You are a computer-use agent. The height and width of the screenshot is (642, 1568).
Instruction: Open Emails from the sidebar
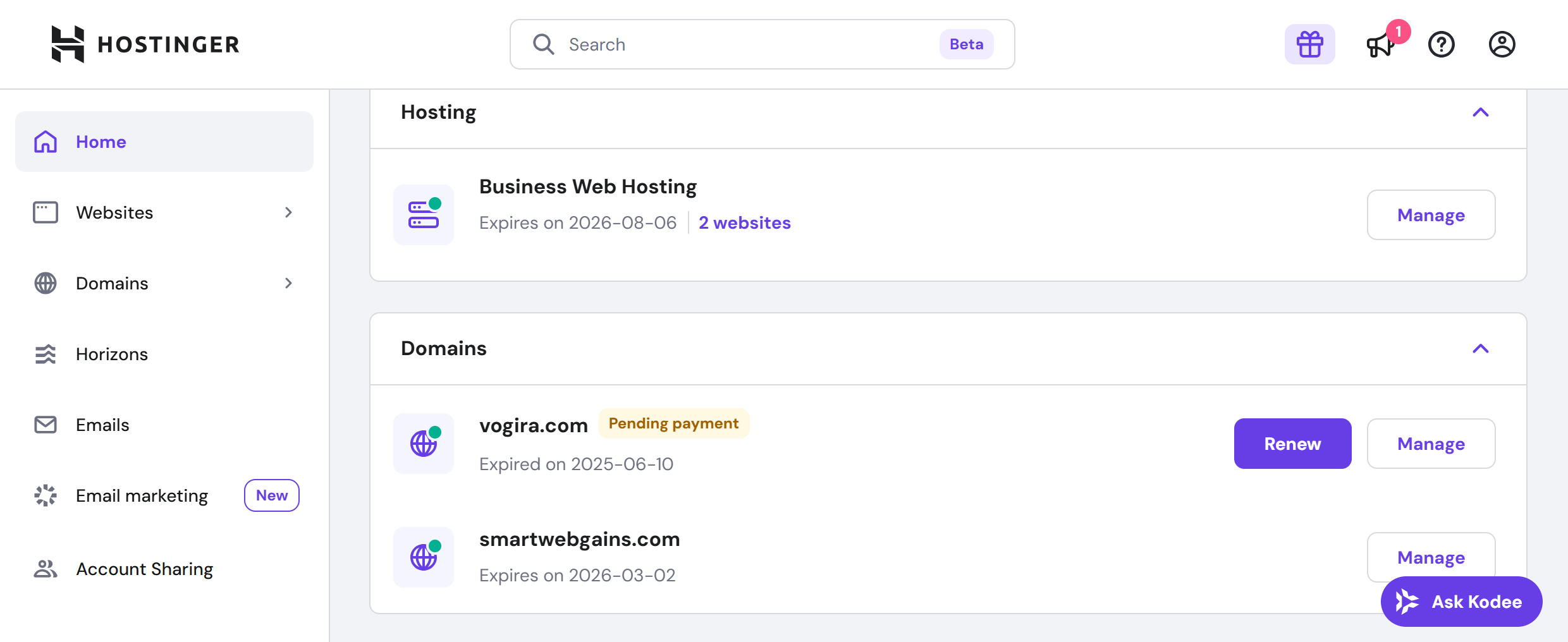[102, 425]
